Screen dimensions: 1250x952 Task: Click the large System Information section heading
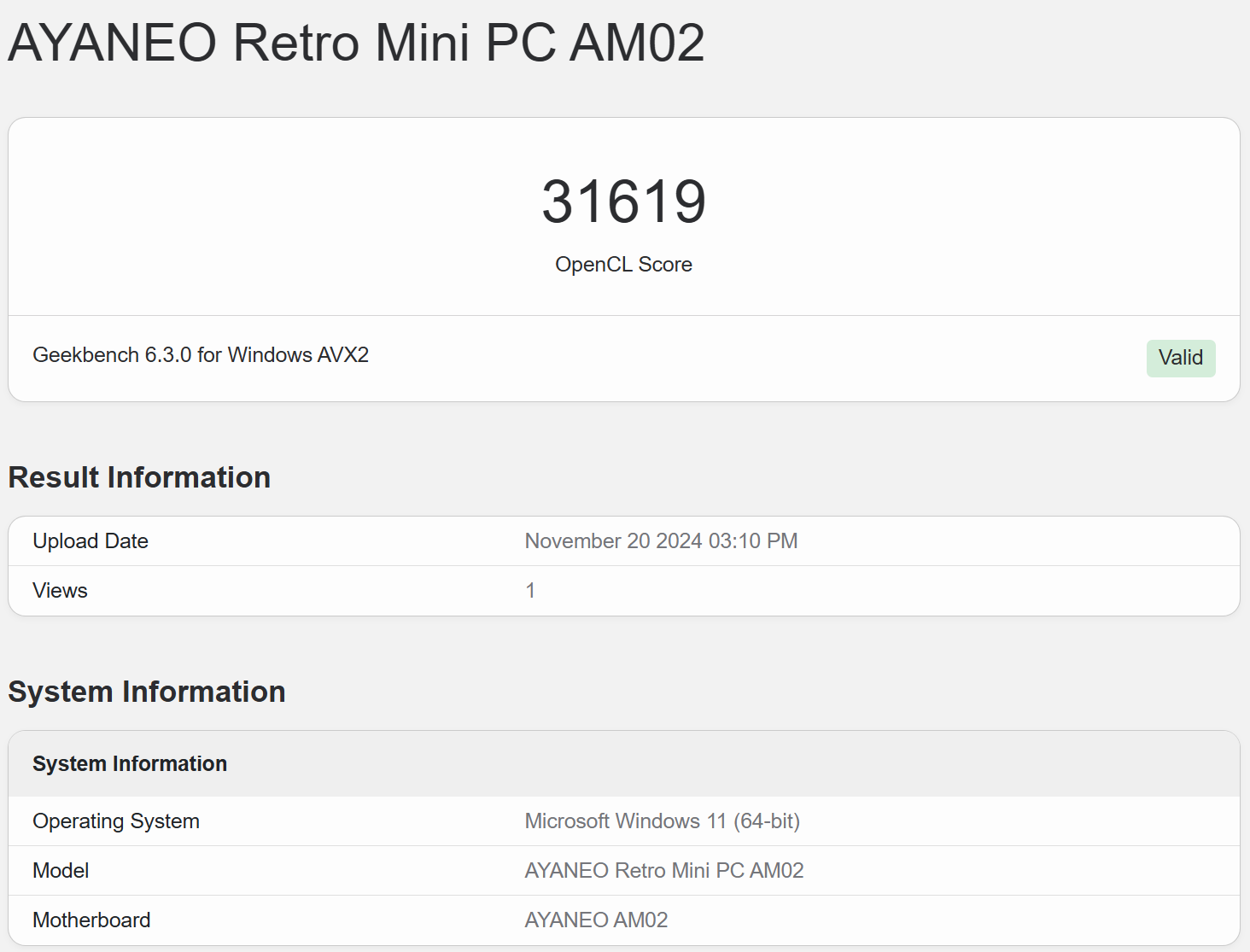point(147,692)
